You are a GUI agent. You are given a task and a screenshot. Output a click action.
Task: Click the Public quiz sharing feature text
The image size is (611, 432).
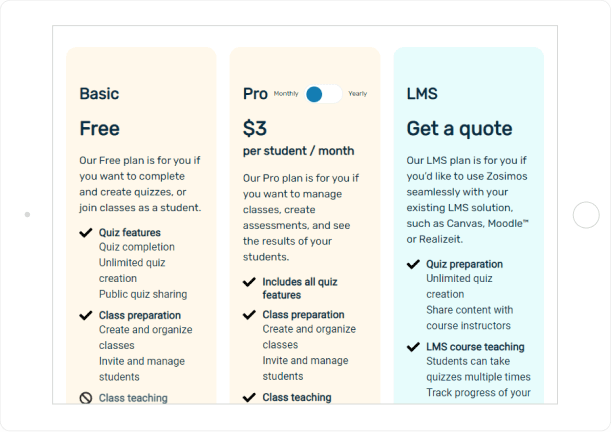coord(143,294)
